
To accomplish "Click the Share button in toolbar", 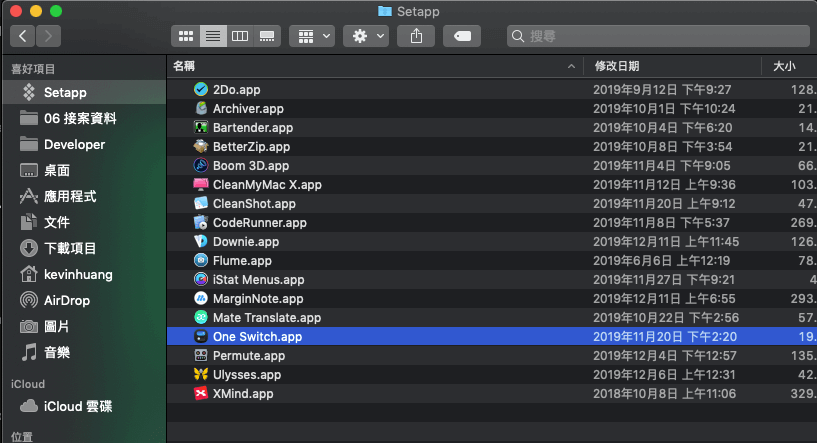I will pyautogui.click(x=416, y=36).
